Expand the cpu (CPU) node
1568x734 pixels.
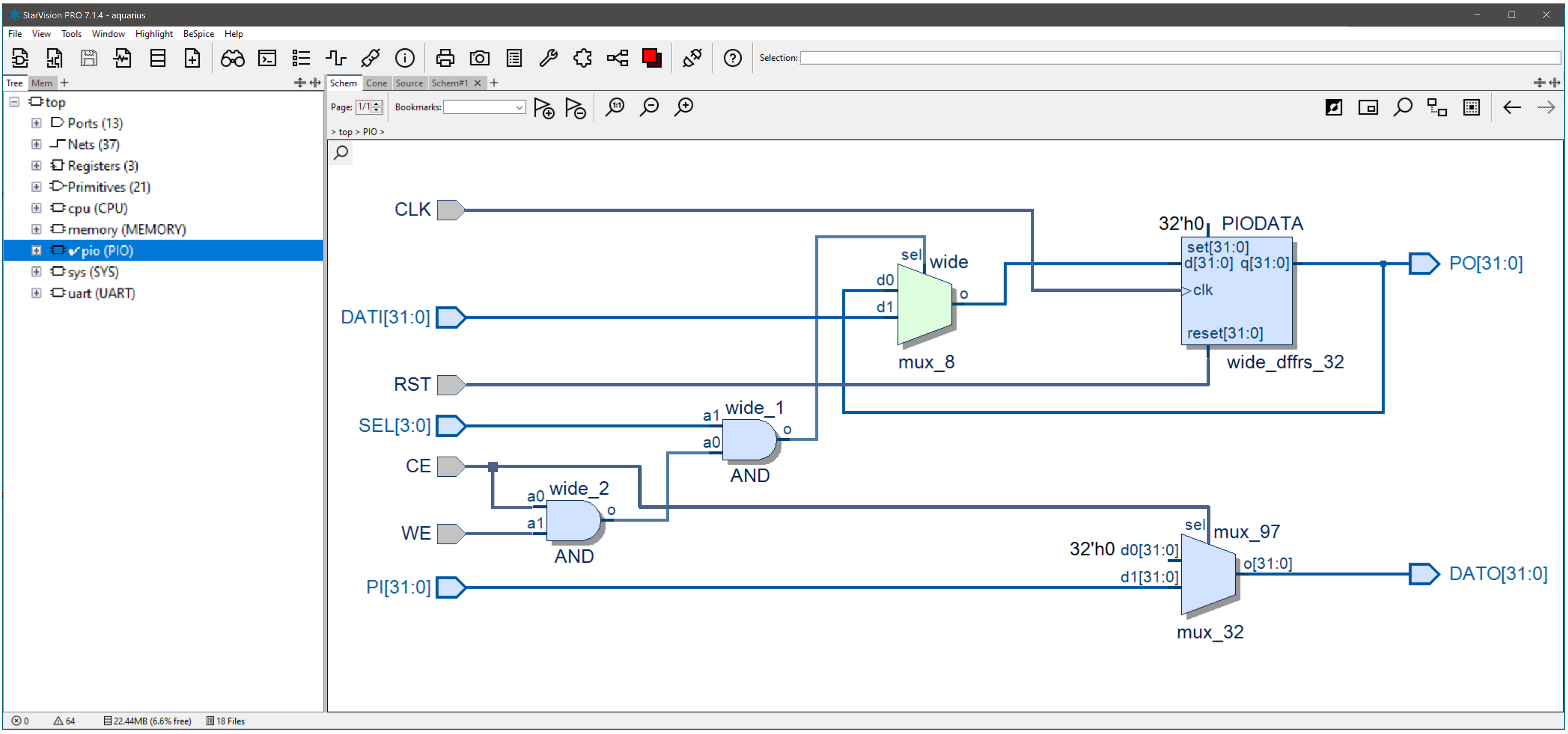[36, 208]
